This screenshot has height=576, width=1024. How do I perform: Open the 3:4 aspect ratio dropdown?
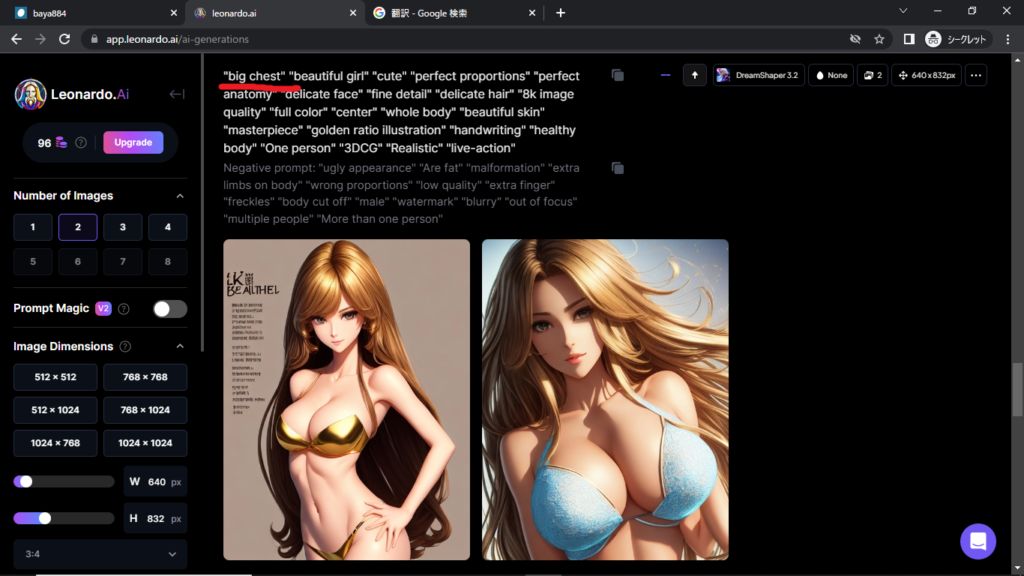click(100, 554)
